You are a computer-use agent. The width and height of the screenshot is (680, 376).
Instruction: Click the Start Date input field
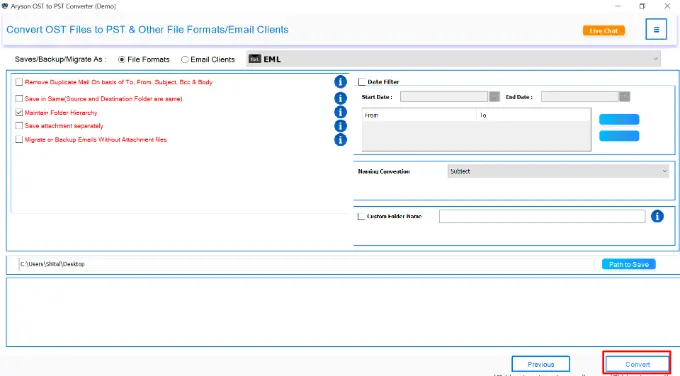pos(444,96)
